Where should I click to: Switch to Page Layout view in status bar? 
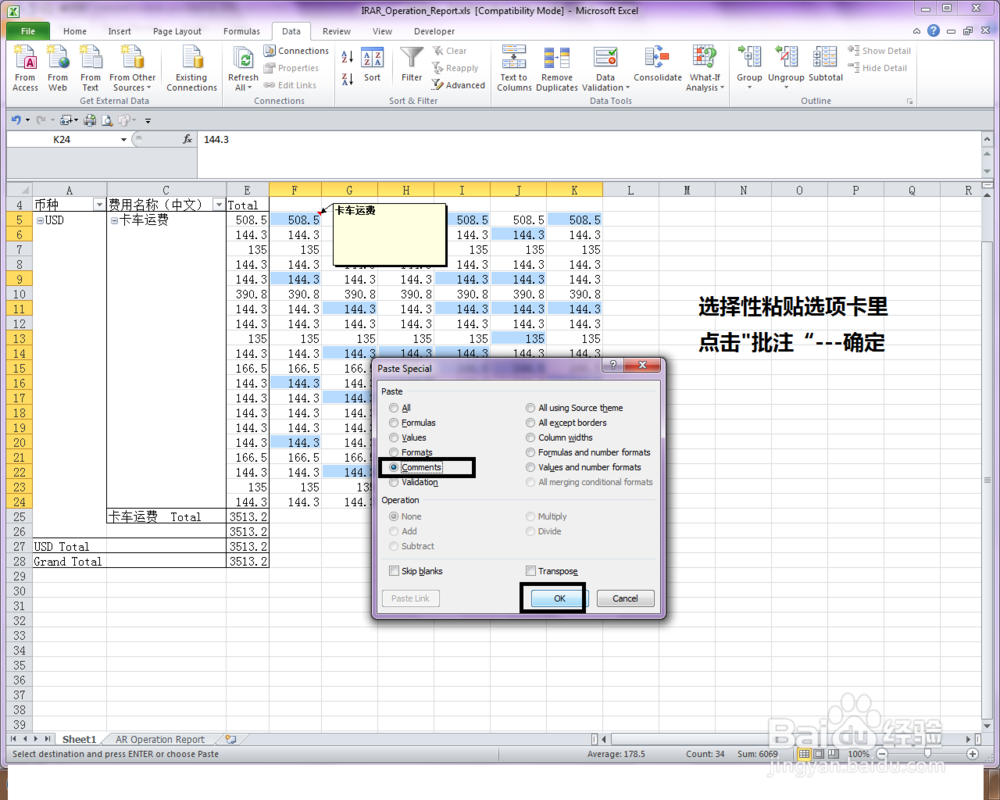tap(818, 754)
